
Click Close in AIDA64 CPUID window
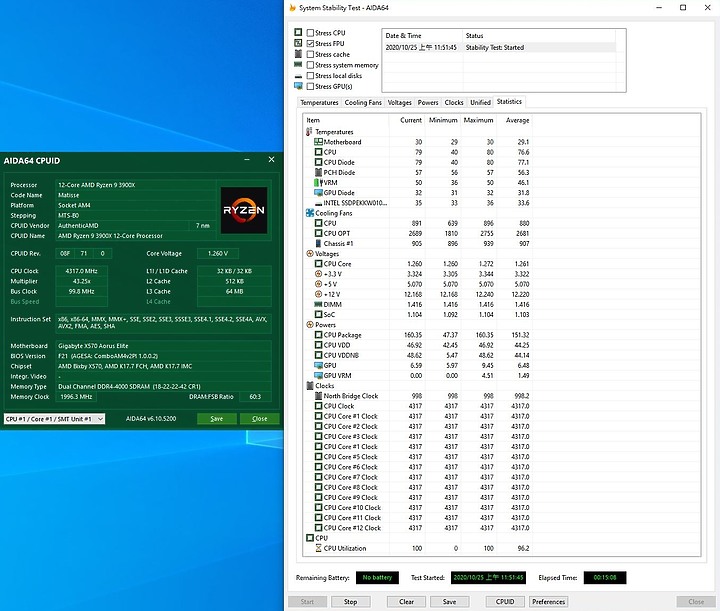[x=259, y=419]
